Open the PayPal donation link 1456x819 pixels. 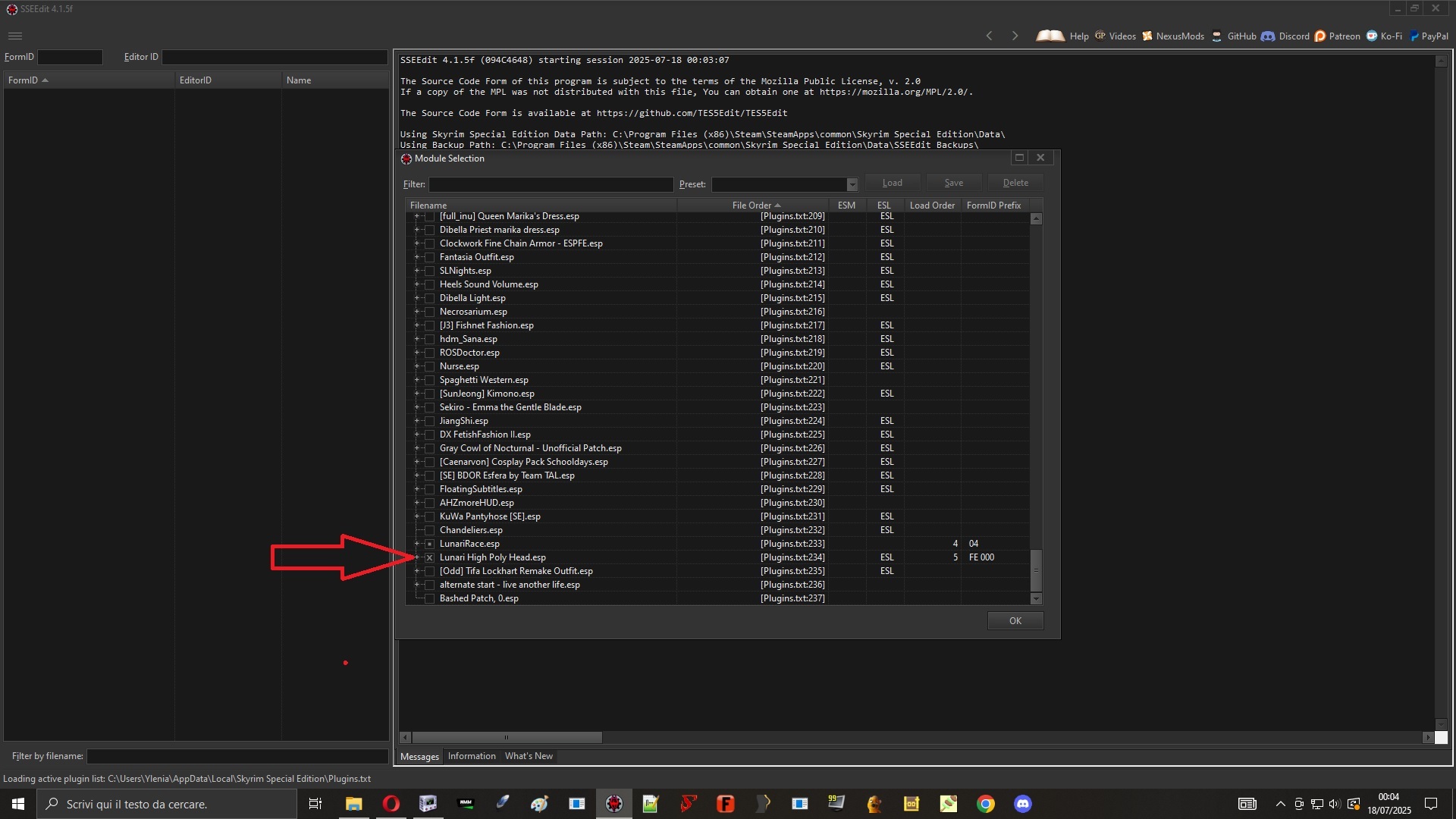click(1429, 36)
